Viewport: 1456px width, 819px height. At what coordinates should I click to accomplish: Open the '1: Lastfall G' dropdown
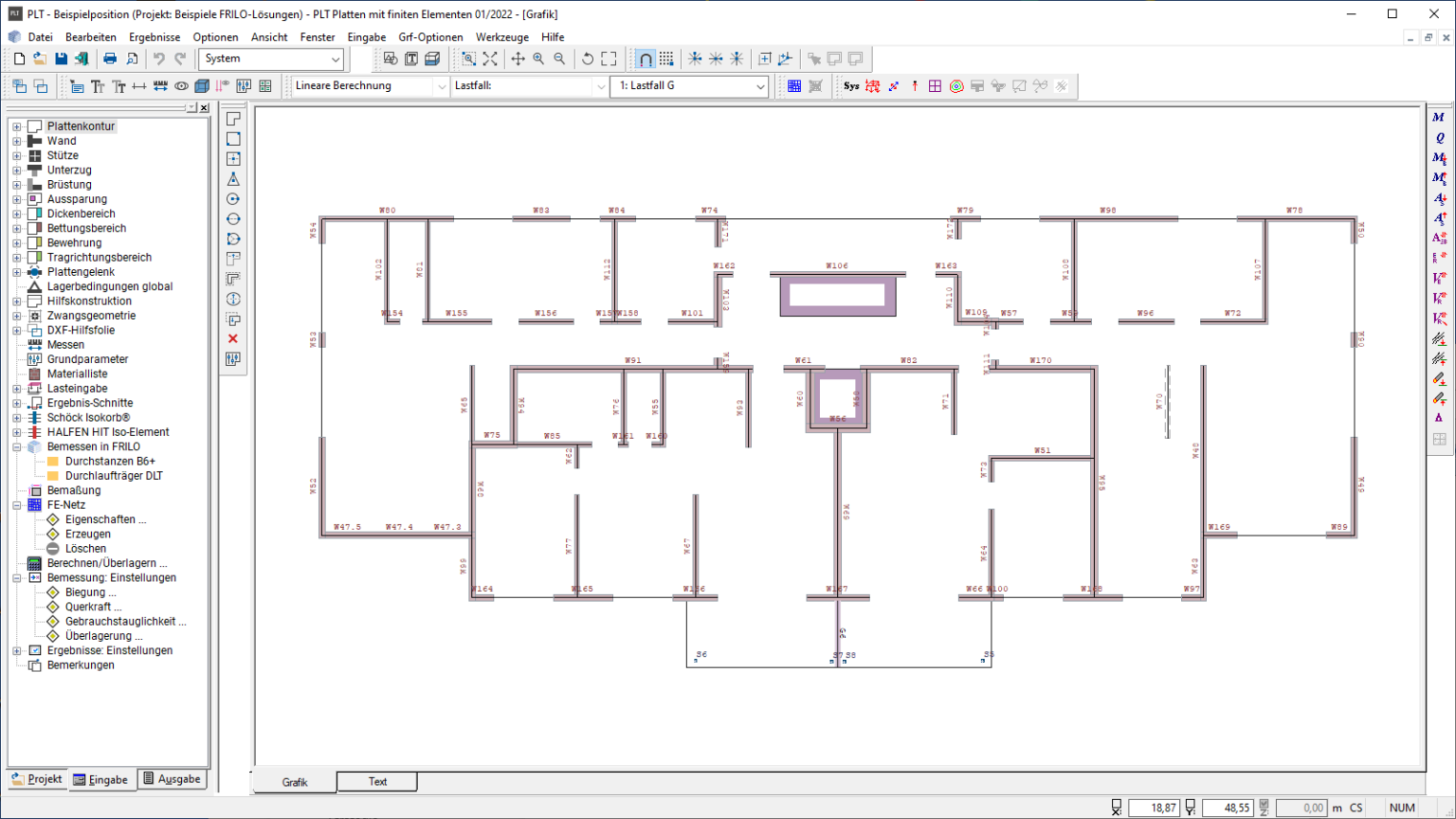690,86
